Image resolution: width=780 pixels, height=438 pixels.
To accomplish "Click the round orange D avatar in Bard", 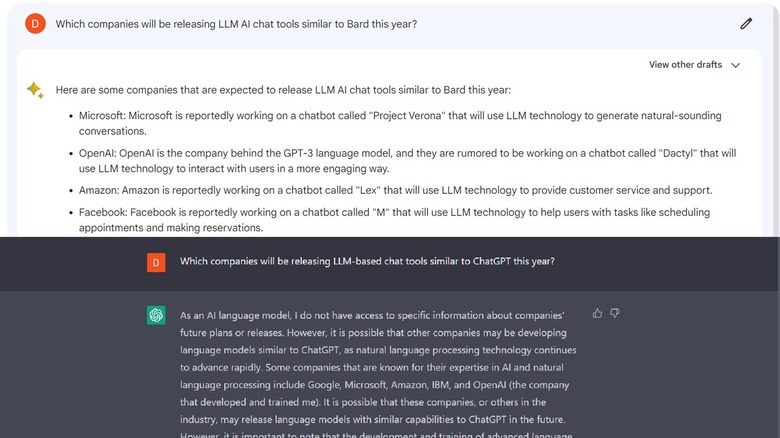I will pos(35,24).
